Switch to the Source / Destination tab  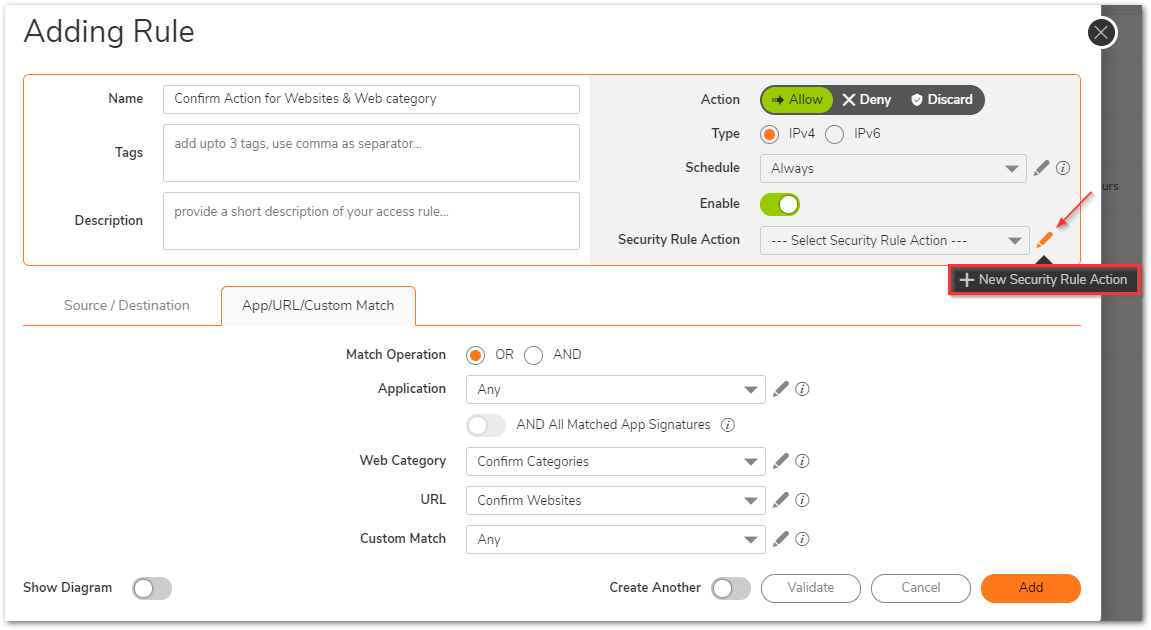tap(126, 306)
